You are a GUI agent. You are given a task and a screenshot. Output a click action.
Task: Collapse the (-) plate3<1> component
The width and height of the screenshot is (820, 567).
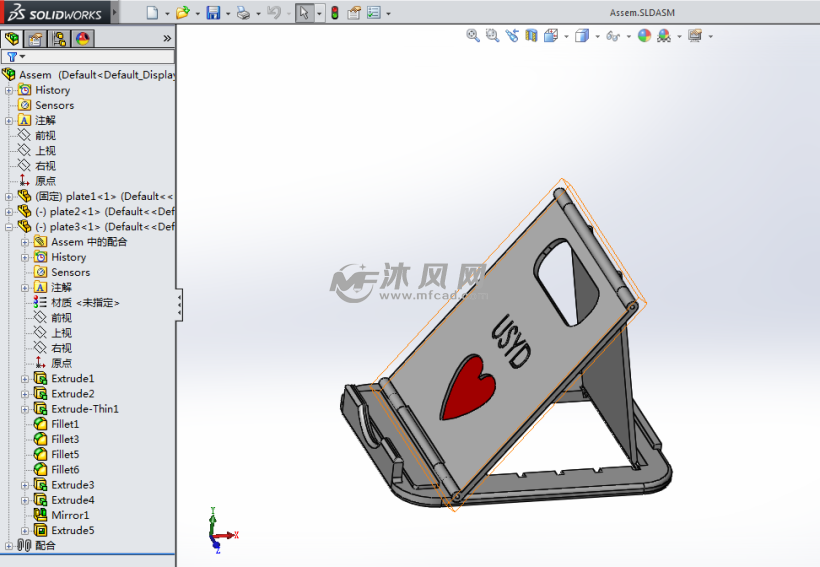coord(8,227)
